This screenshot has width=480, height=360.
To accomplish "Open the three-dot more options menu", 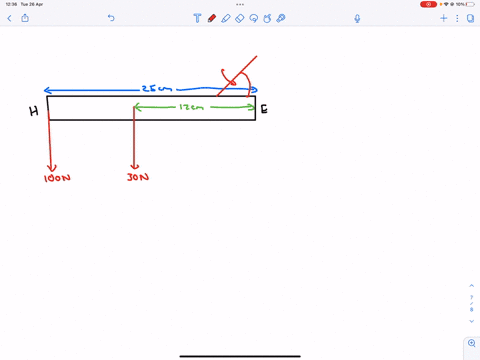I will [457, 18].
